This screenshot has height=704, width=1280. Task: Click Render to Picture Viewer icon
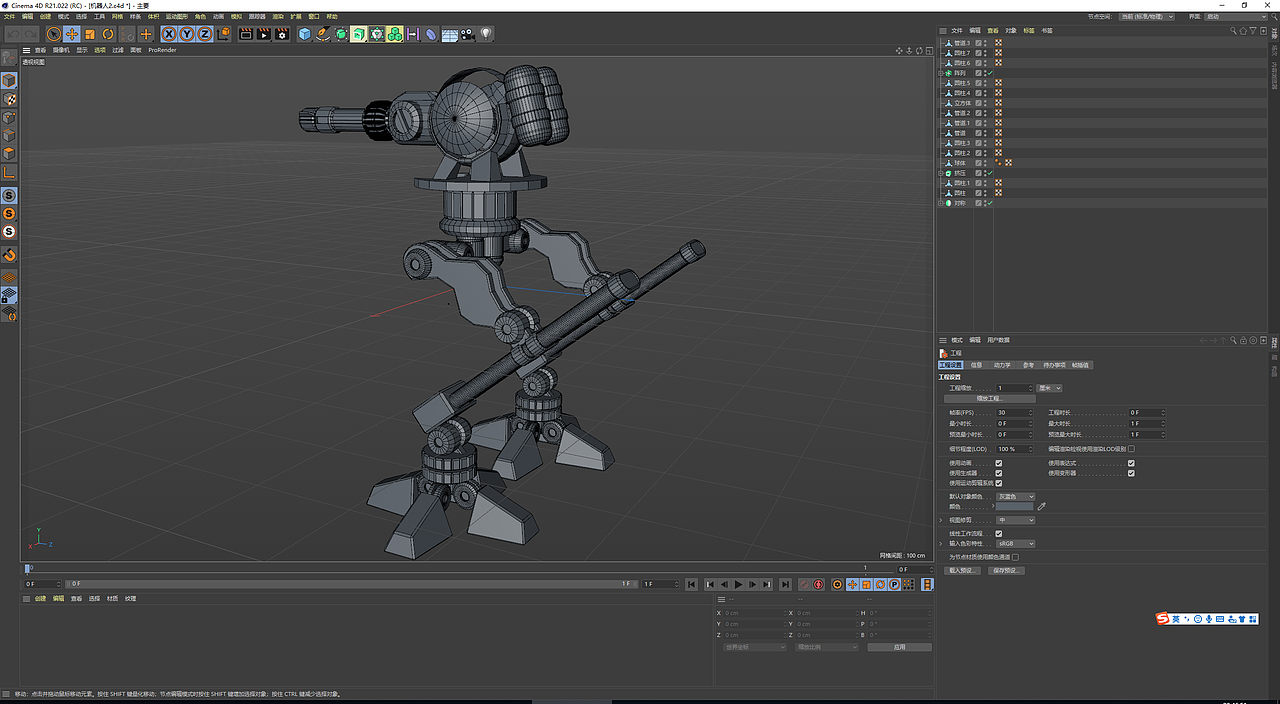[x=264, y=34]
